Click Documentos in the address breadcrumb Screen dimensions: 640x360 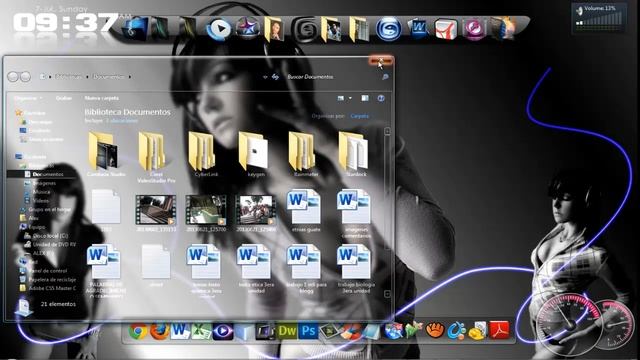point(108,77)
